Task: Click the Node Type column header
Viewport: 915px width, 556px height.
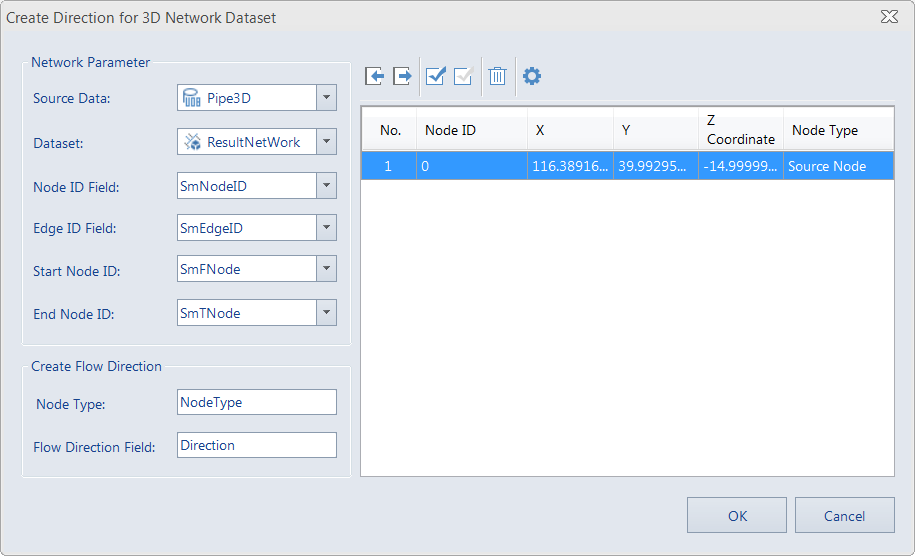Action: tap(838, 130)
